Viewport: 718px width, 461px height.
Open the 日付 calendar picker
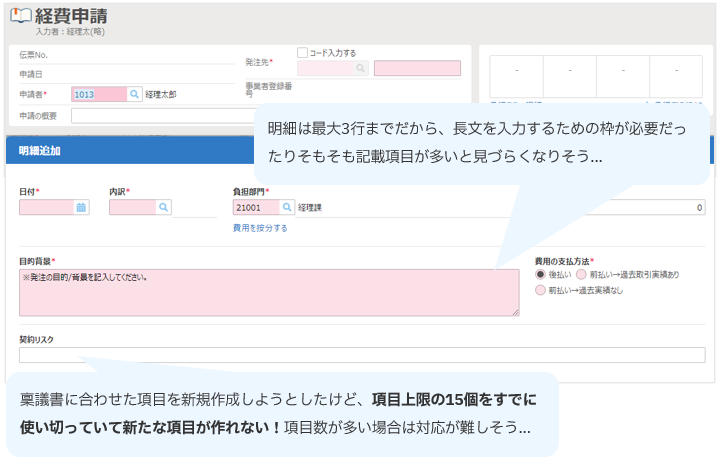click(x=82, y=208)
